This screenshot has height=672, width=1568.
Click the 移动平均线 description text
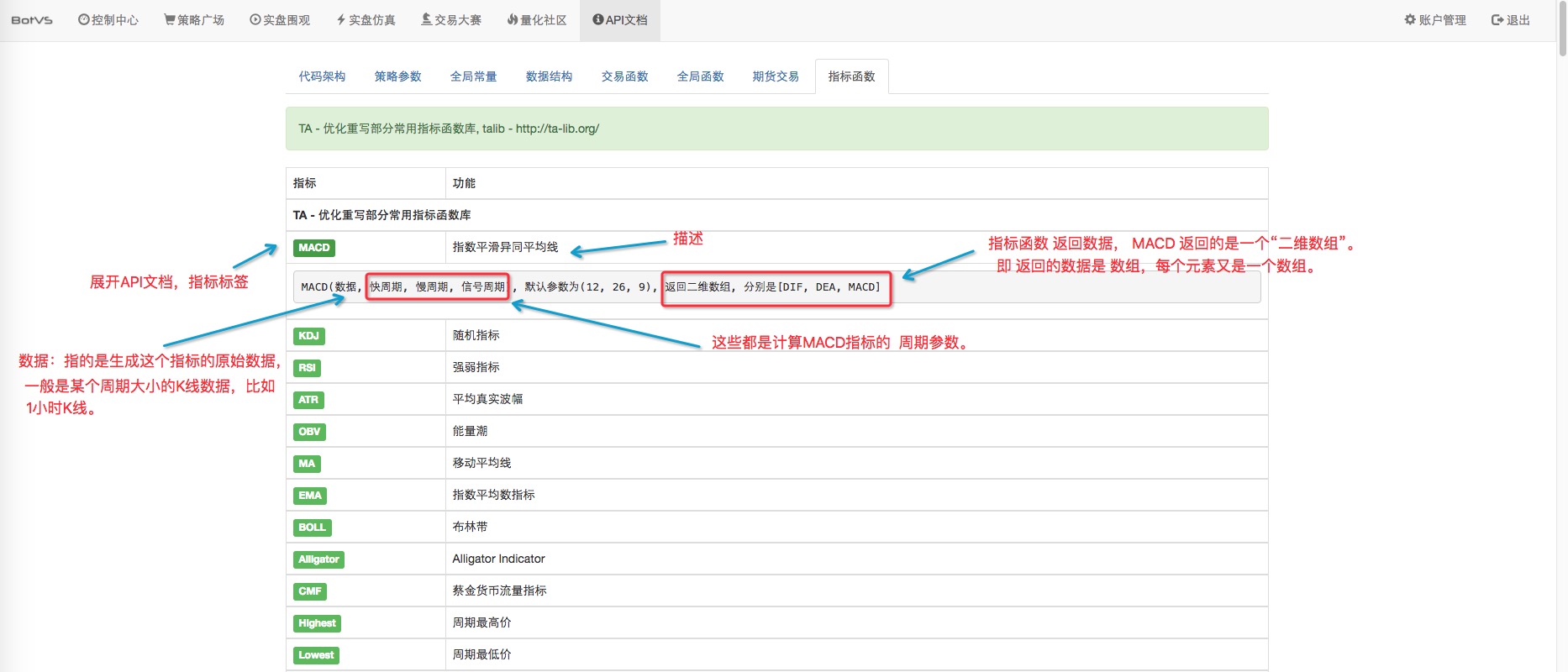[481, 463]
